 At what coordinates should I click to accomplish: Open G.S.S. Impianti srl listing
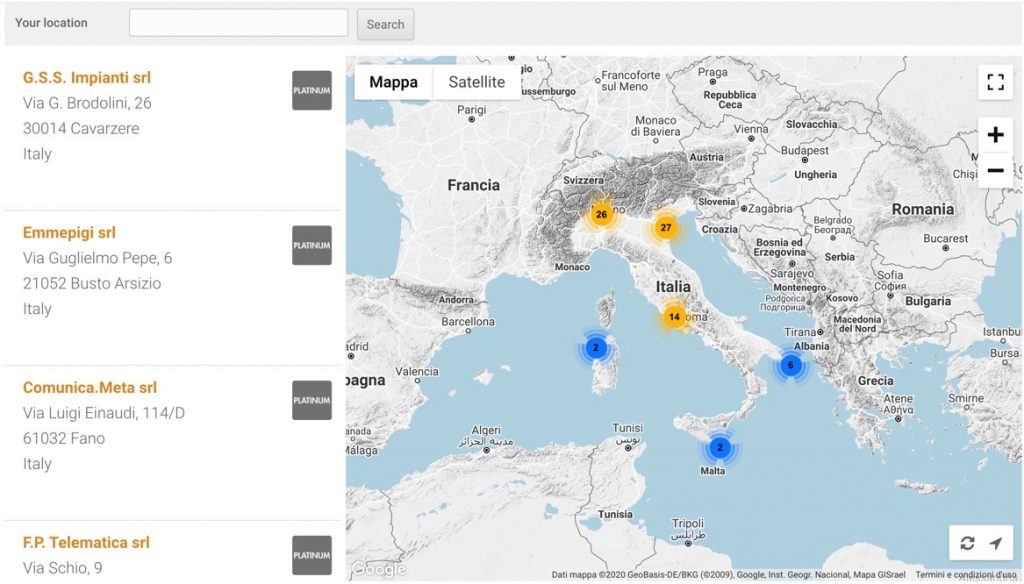[x=87, y=78]
